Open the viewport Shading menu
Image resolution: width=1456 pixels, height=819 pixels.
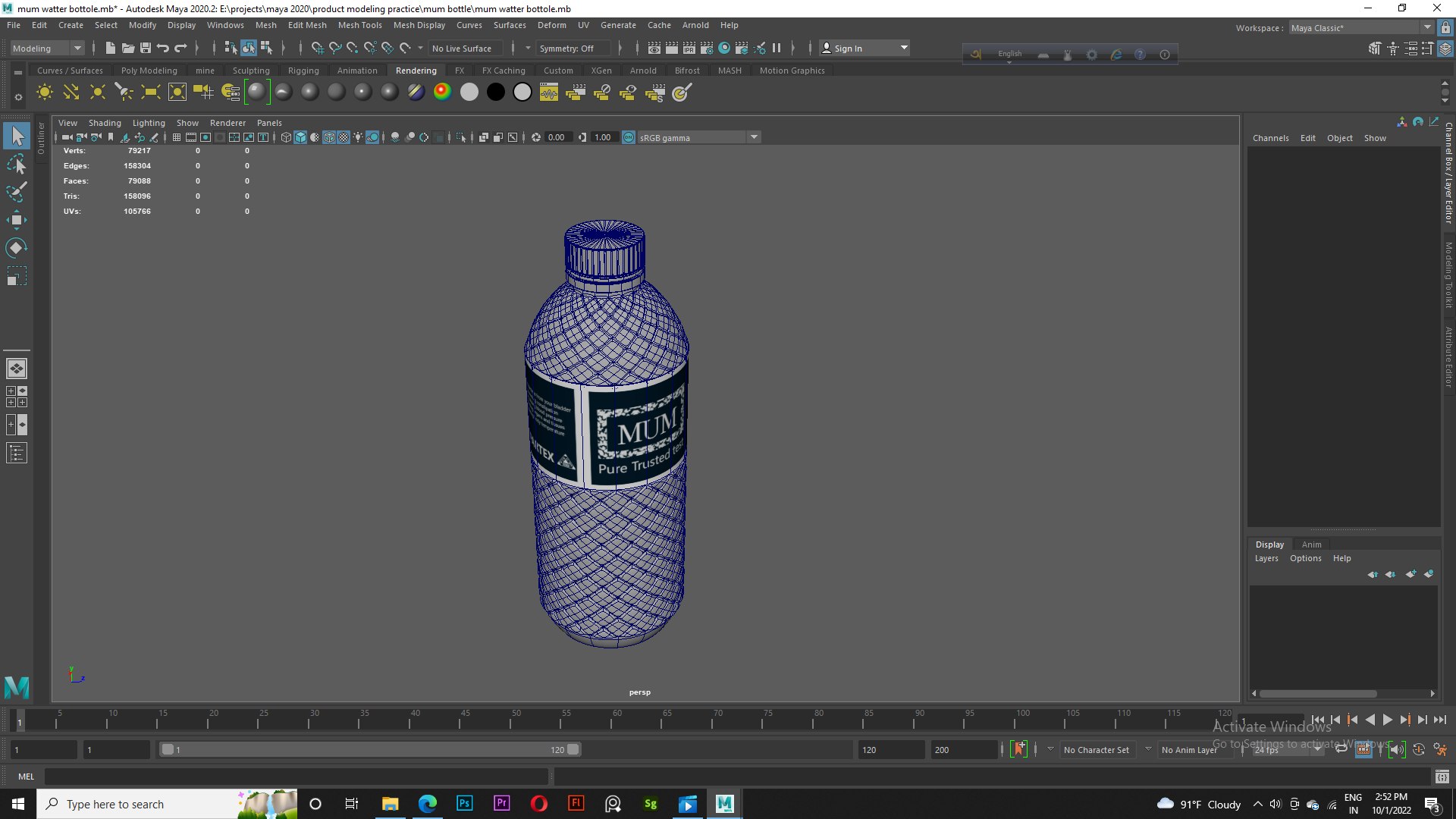(105, 123)
